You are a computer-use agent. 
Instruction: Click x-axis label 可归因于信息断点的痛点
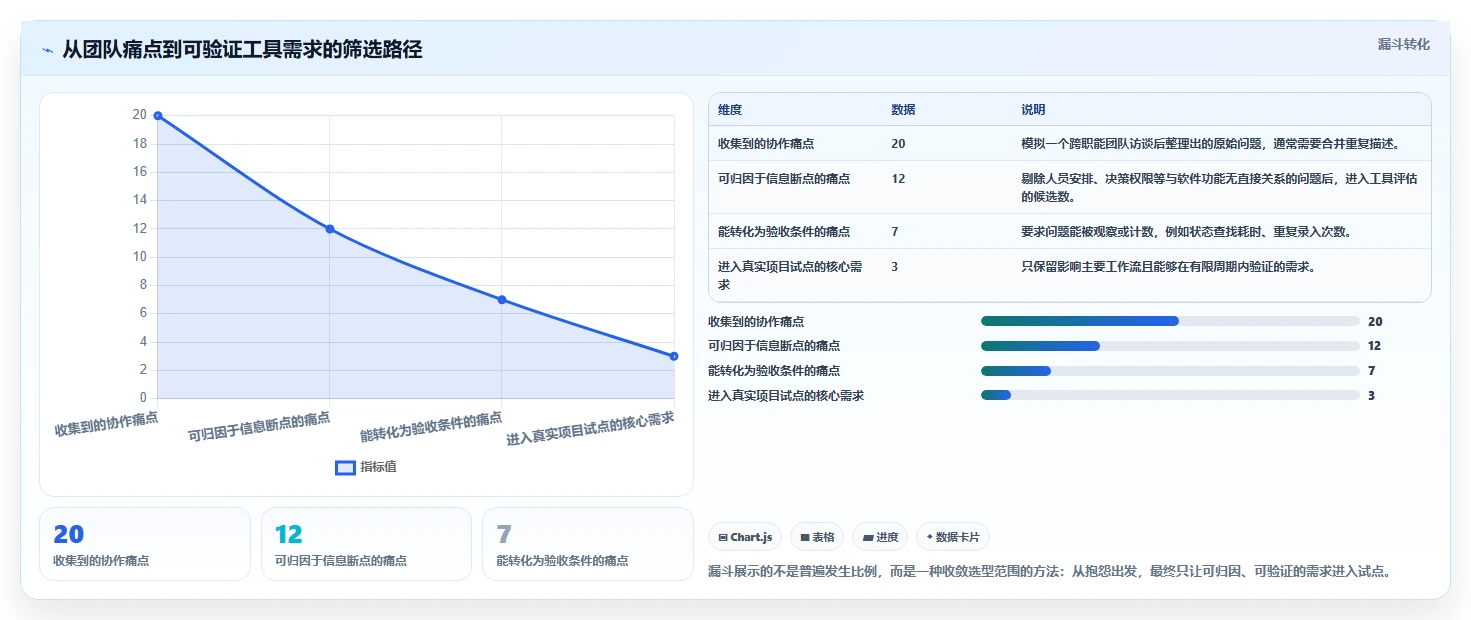point(259,425)
